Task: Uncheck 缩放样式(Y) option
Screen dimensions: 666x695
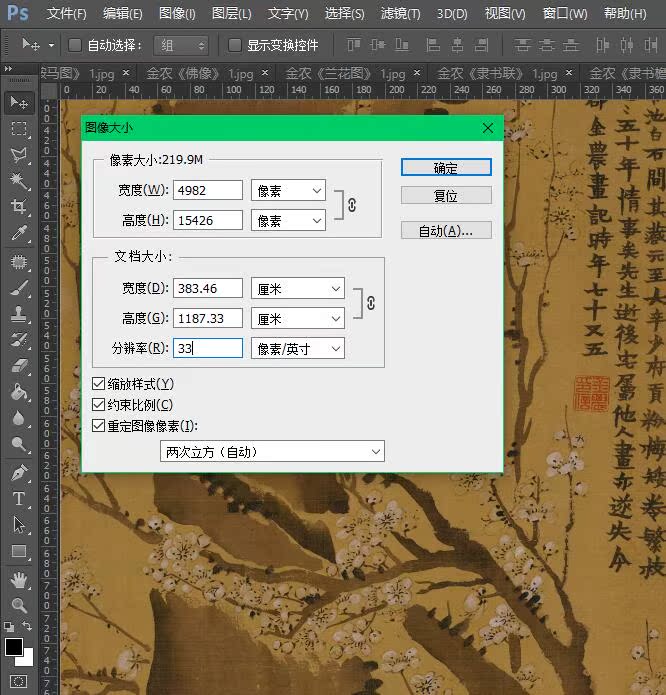Action: 98,384
